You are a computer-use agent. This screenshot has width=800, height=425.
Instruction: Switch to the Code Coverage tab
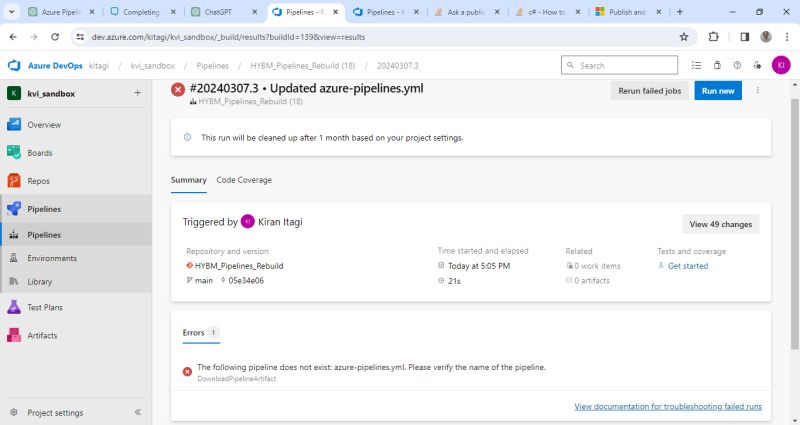click(244, 180)
